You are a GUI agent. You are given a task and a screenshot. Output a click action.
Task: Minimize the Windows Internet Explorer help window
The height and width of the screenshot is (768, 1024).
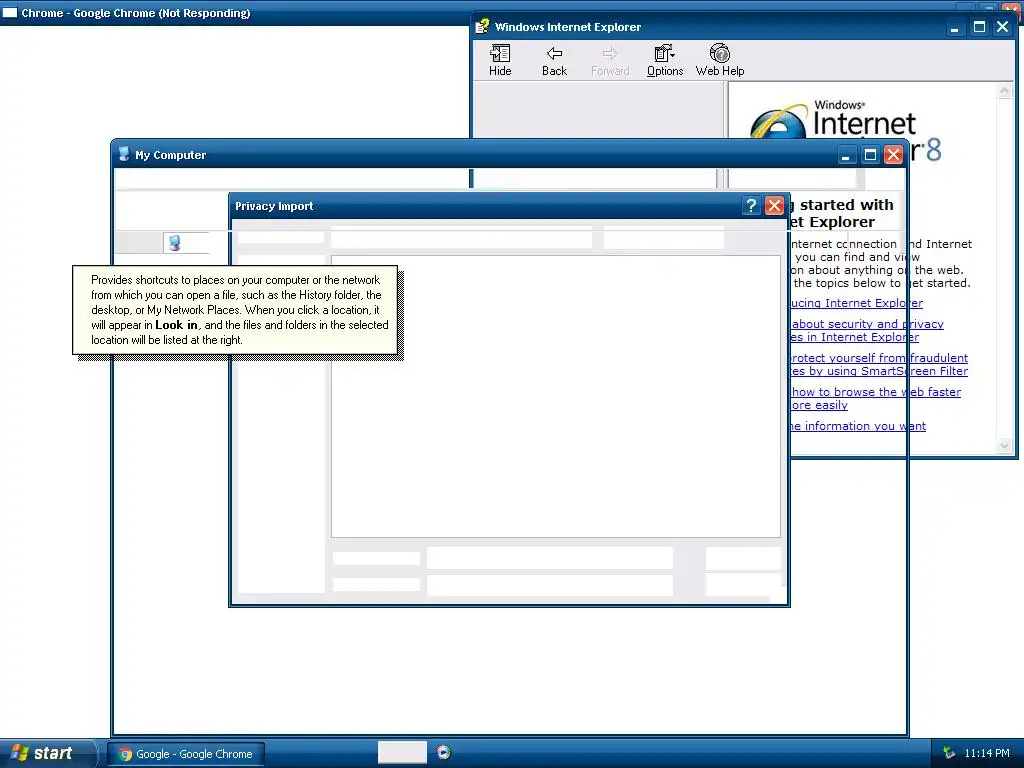955,27
